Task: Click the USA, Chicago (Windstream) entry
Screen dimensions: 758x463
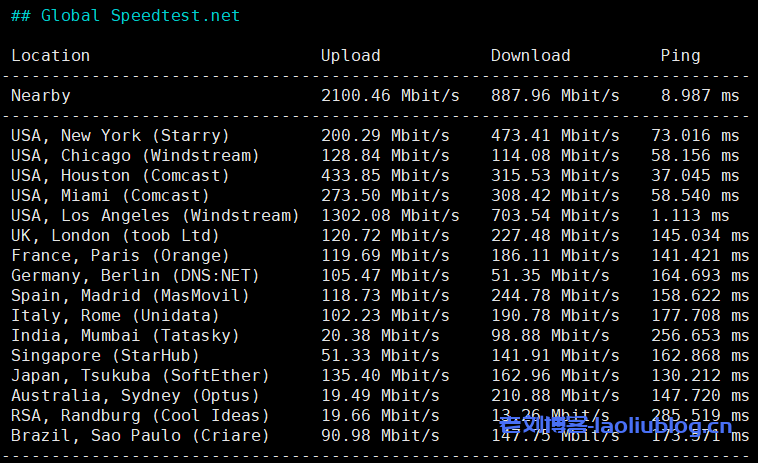Action: 135,156
